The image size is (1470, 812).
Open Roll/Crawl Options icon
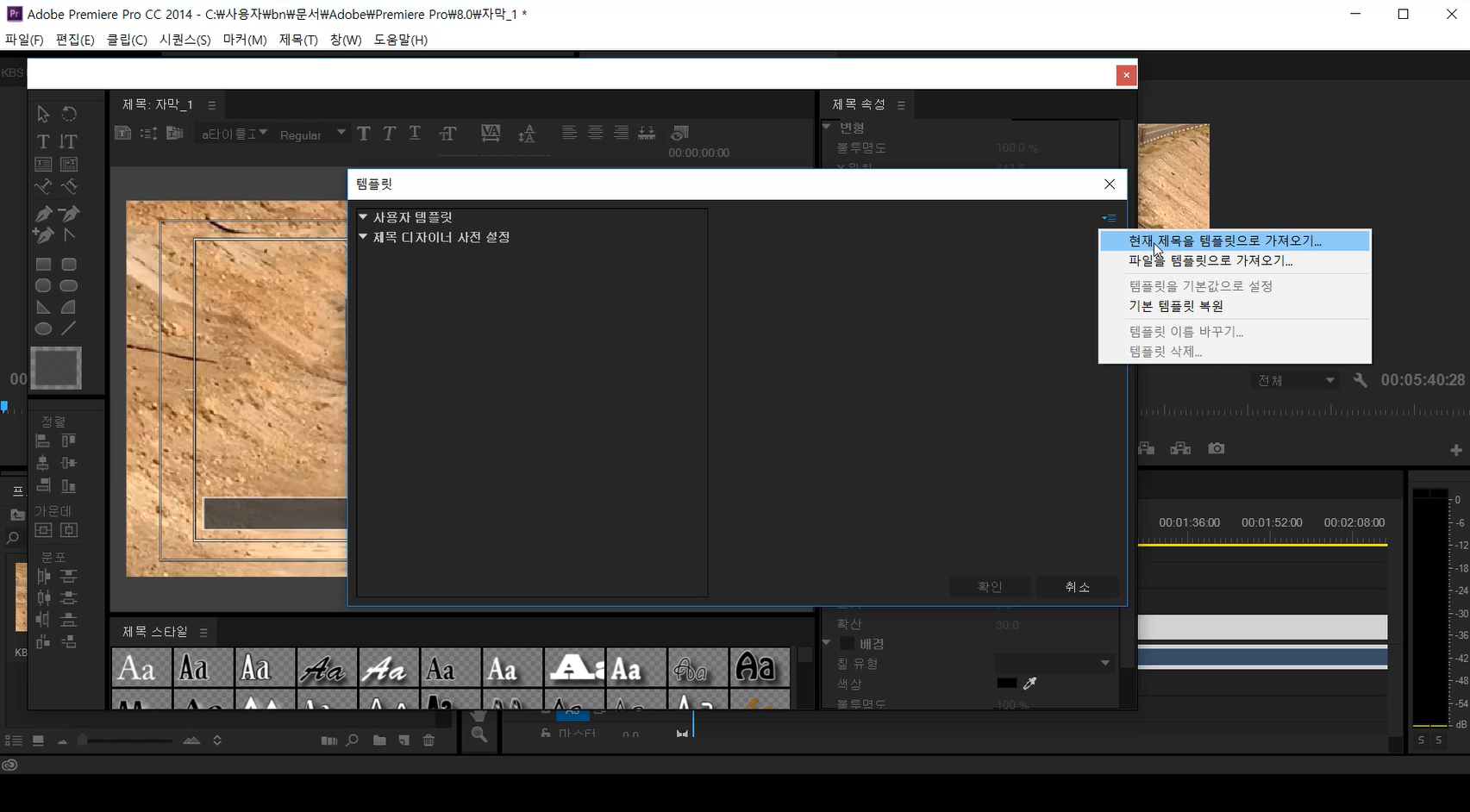(x=148, y=133)
